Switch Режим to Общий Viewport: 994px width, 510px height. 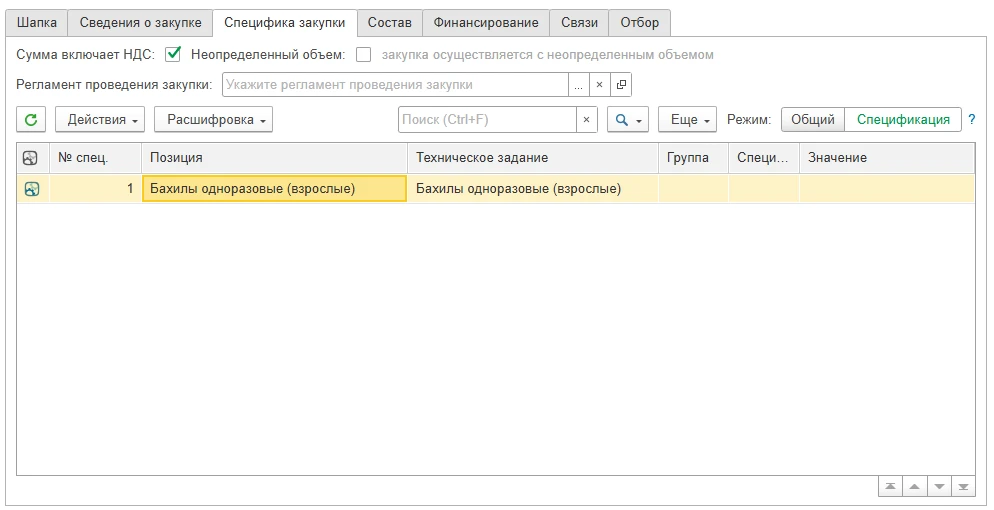coord(813,120)
